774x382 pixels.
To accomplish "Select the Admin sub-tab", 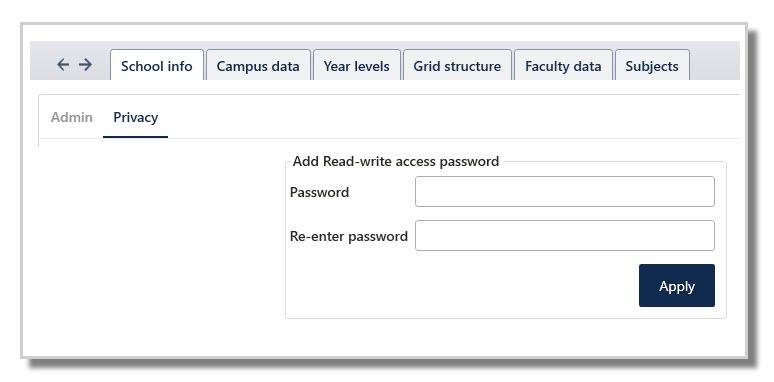I will coord(72,117).
